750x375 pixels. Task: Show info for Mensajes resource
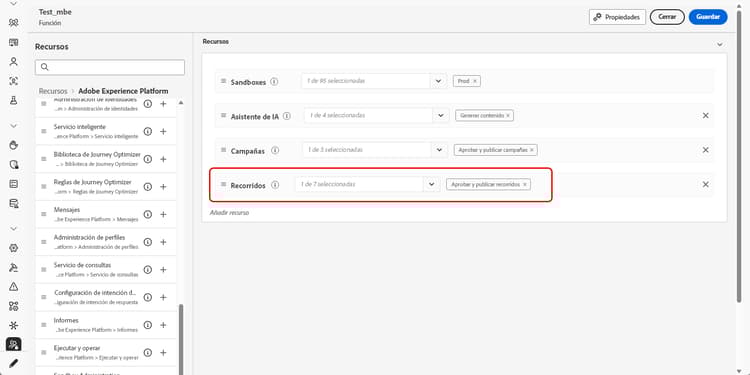148,214
